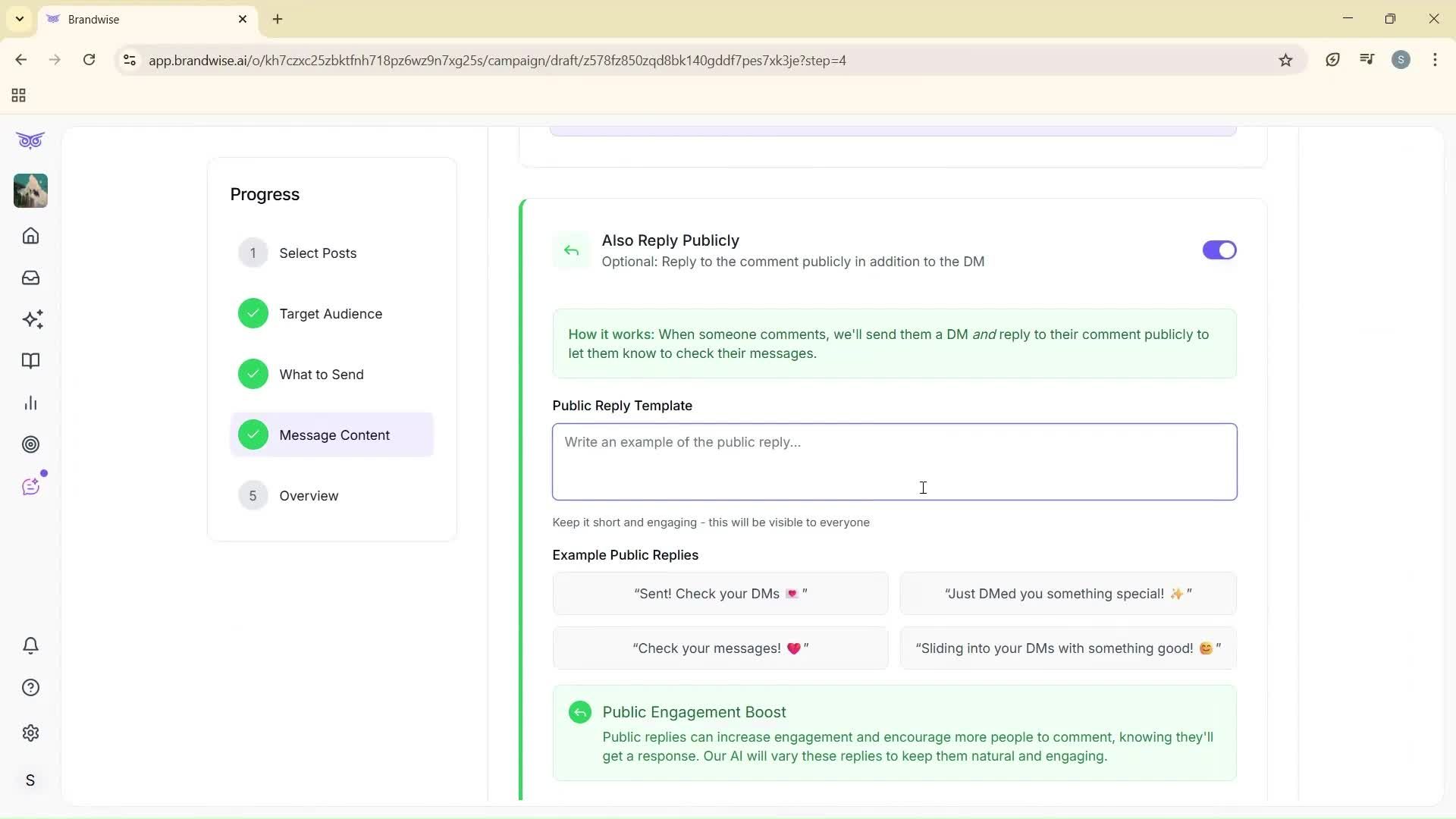The height and width of the screenshot is (819, 1456).
Task: Go to the Home section in sidebar
Action: point(30,236)
